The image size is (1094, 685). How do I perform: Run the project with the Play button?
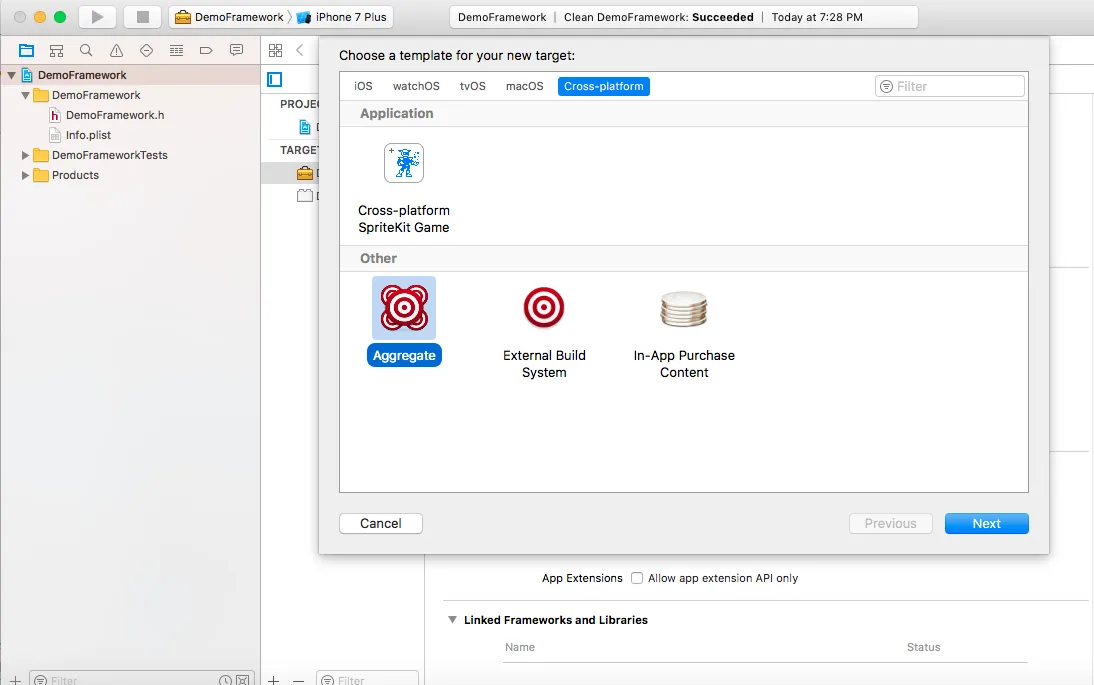98,17
